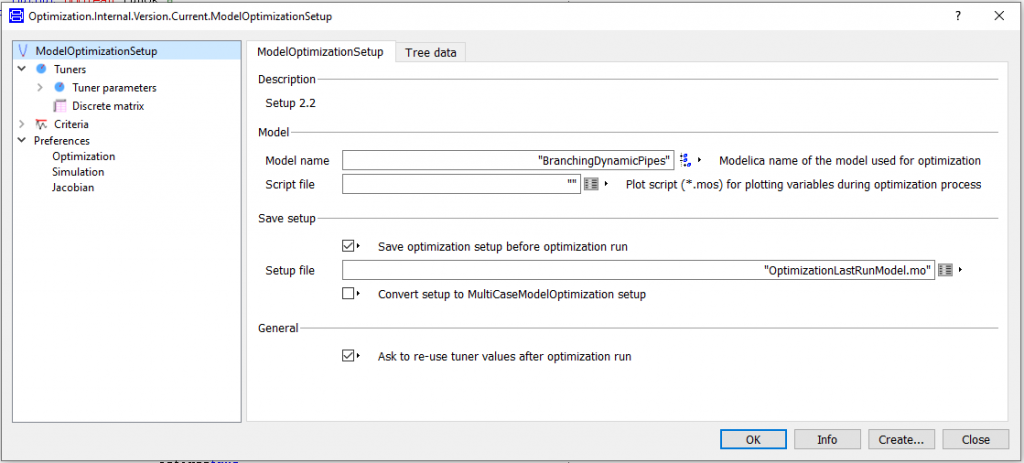Click the Tuner parameters sphere icon
Image resolution: width=1024 pixels, height=463 pixels.
tap(59, 87)
